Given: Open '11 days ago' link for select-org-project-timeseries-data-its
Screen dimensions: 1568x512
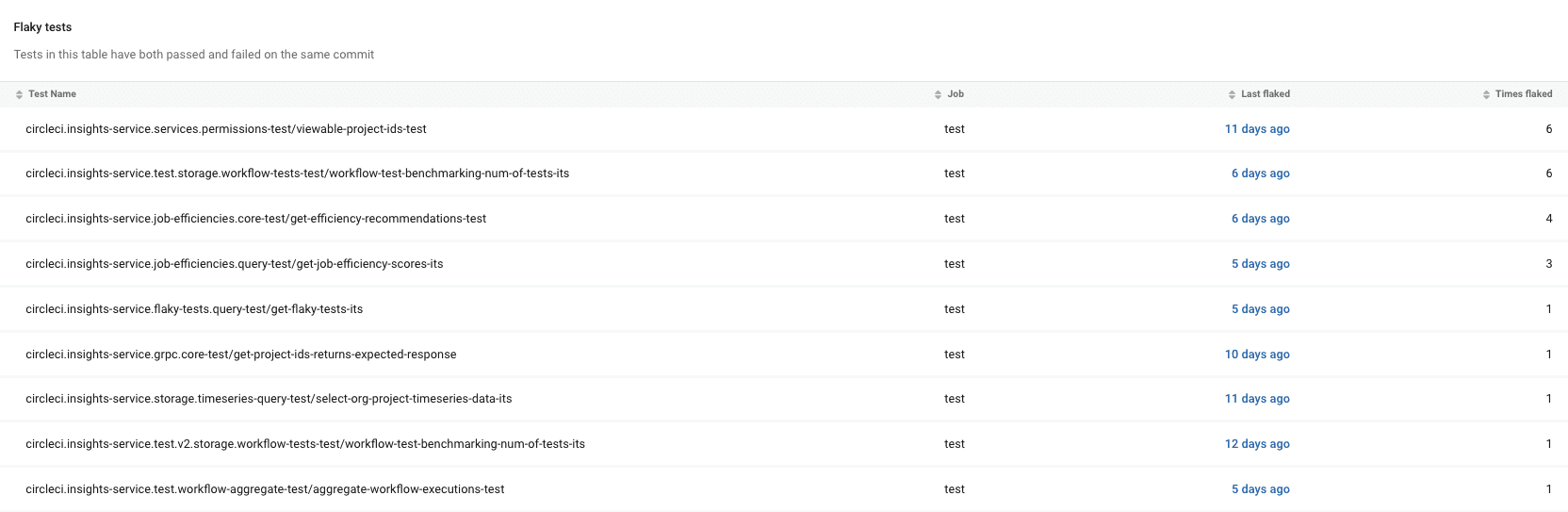Looking at the screenshot, I should tap(1257, 399).
